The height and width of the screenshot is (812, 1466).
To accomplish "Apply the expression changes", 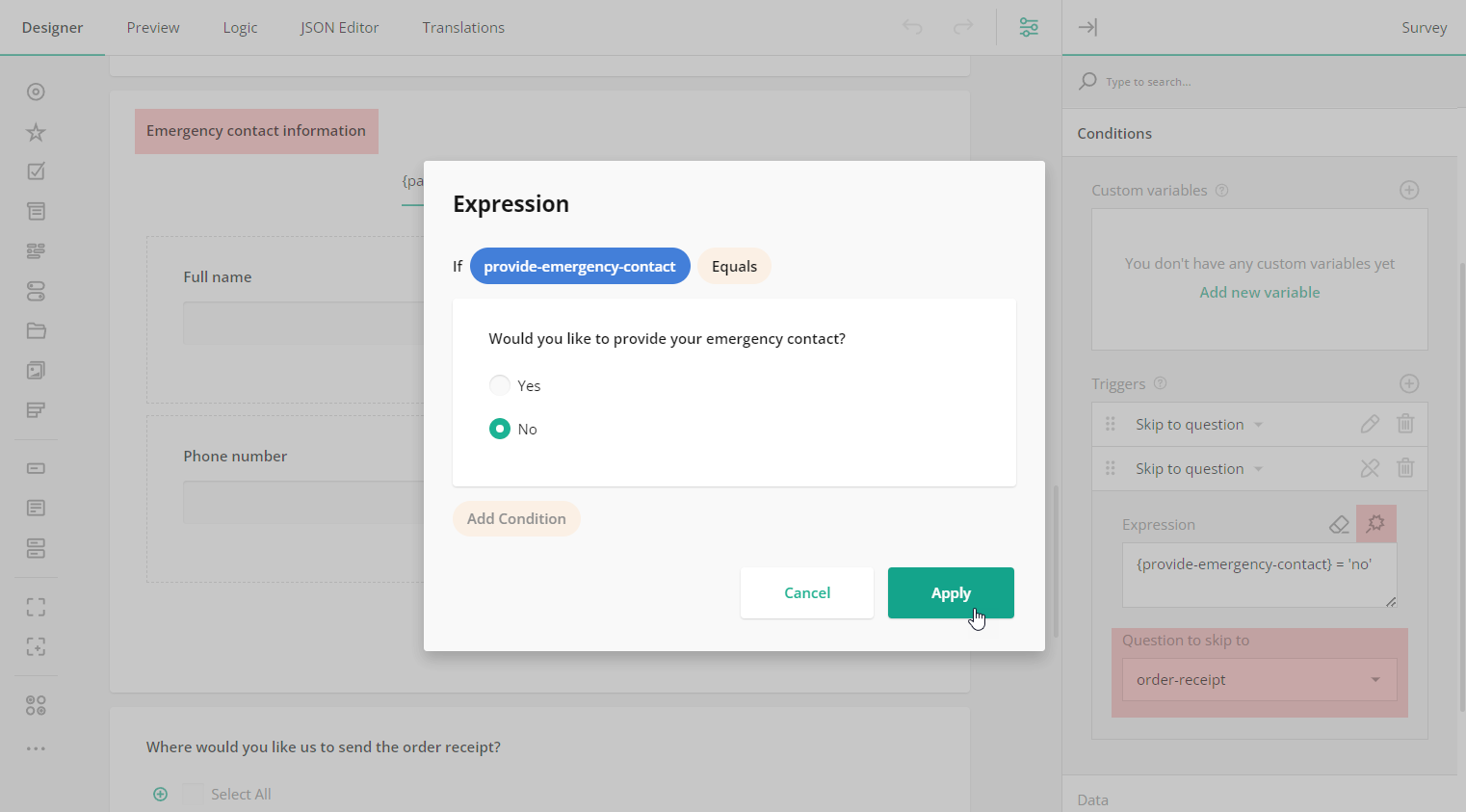I will (x=951, y=592).
